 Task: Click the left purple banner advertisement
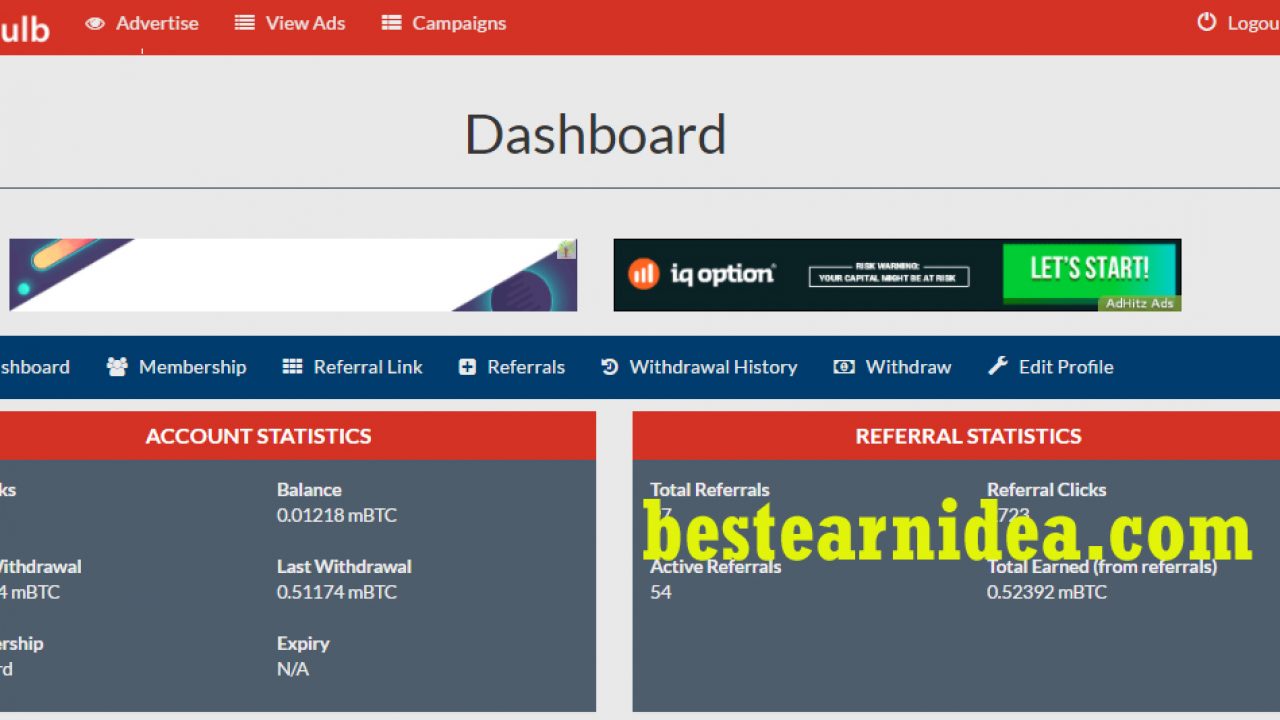290,275
